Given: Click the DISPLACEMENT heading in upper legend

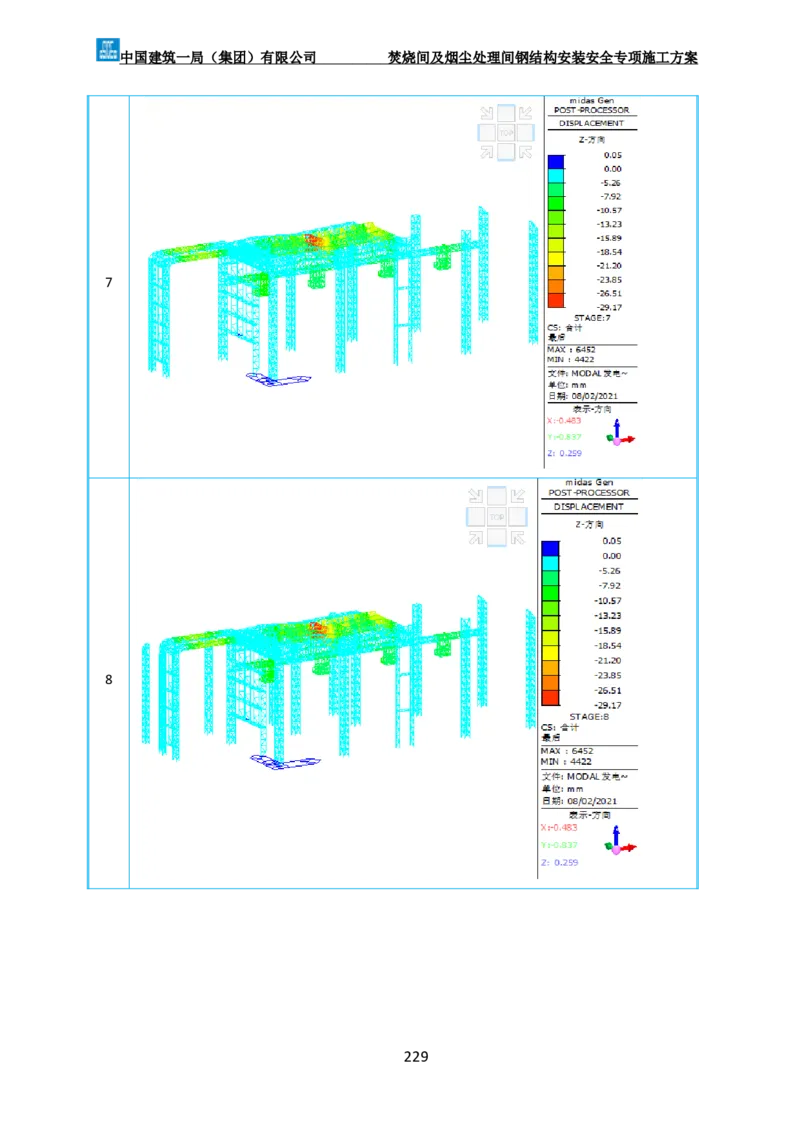Looking at the screenshot, I should click(591, 123).
